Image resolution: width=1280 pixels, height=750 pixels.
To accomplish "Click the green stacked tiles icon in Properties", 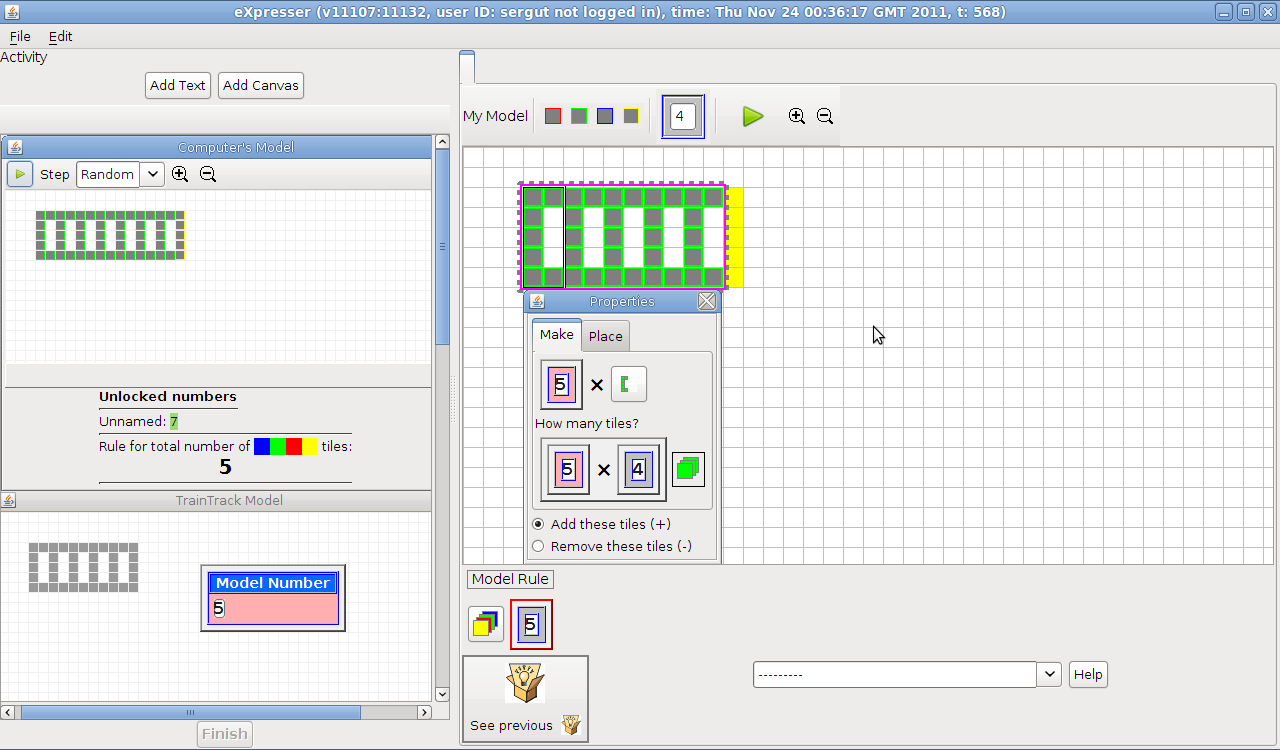I will pyautogui.click(x=688, y=469).
